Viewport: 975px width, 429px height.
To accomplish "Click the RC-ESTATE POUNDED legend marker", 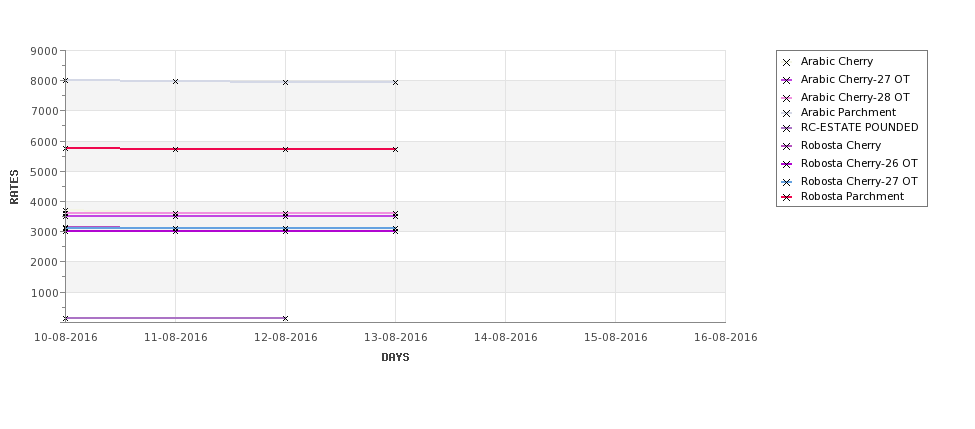I will (786, 128).
